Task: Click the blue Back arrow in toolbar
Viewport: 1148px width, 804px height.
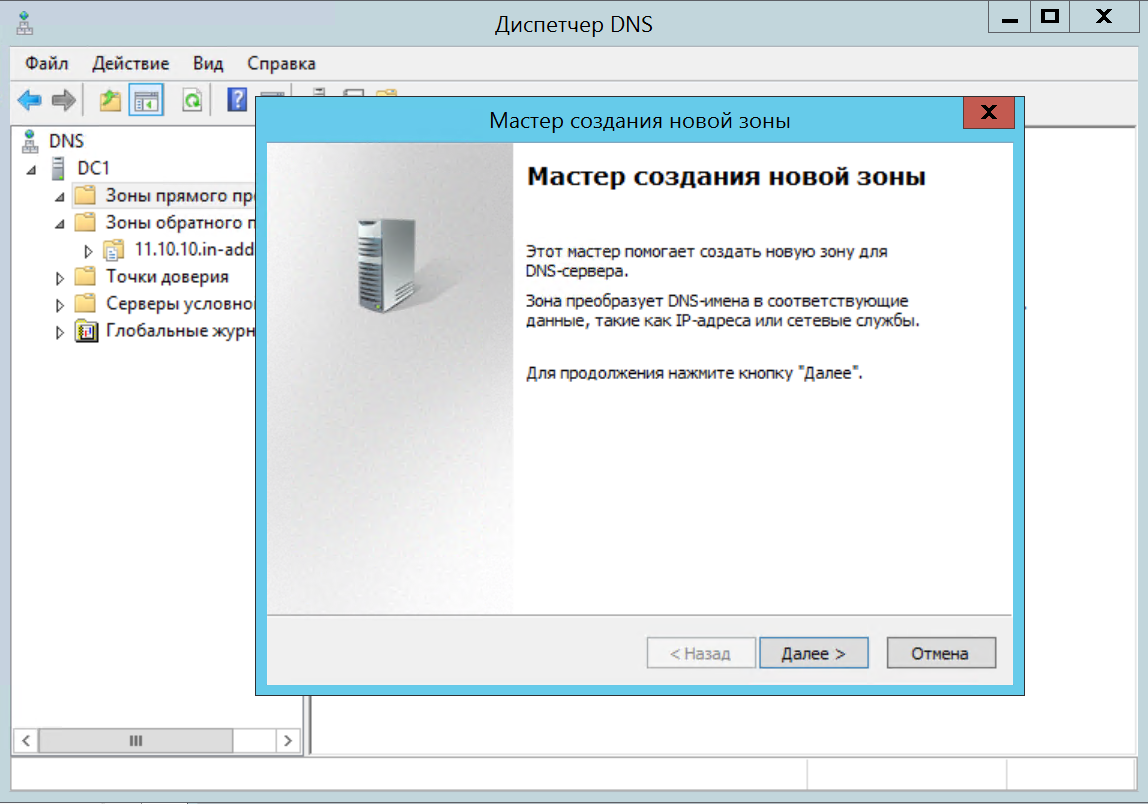Action: point(29,100)
